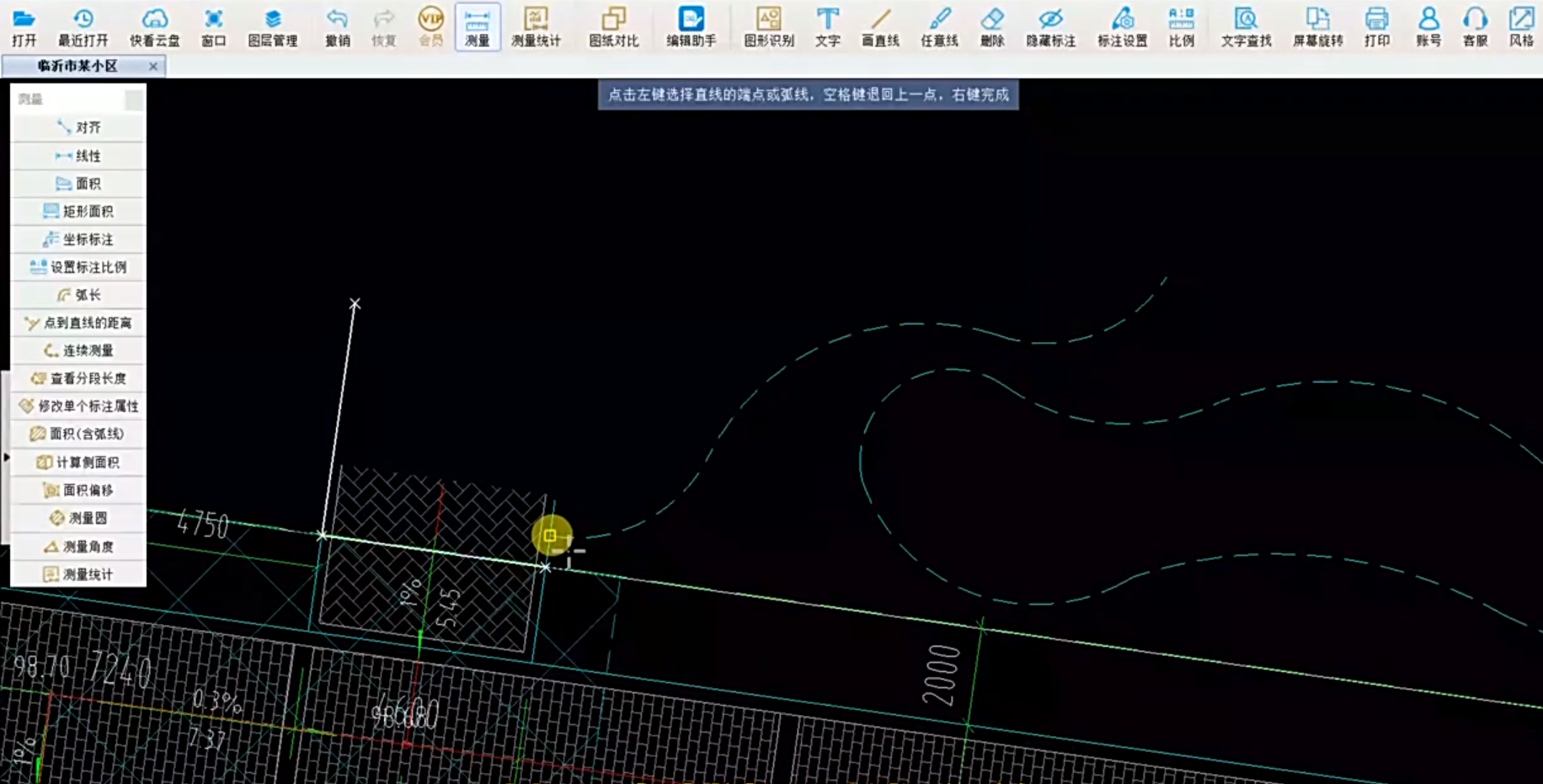
Task: Choose 测量圆 circle measurement
Action: pos(78,518)
